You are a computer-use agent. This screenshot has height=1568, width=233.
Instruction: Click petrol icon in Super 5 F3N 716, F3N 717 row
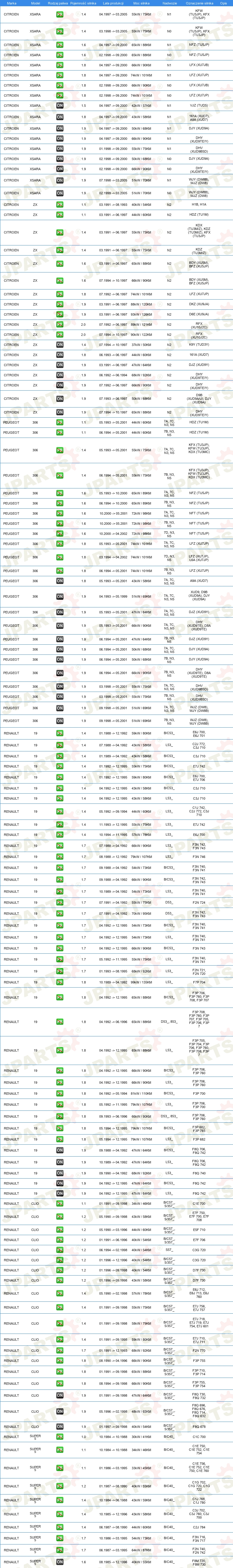point(60,1538)
